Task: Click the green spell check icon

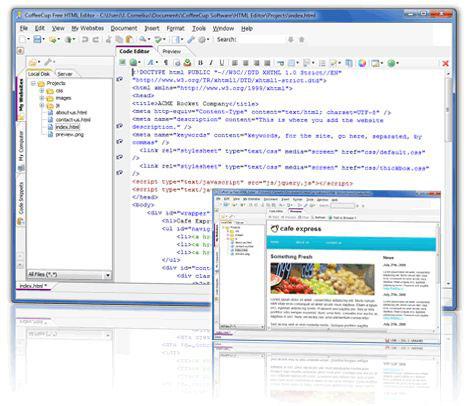Action: (x=158, y=40)
